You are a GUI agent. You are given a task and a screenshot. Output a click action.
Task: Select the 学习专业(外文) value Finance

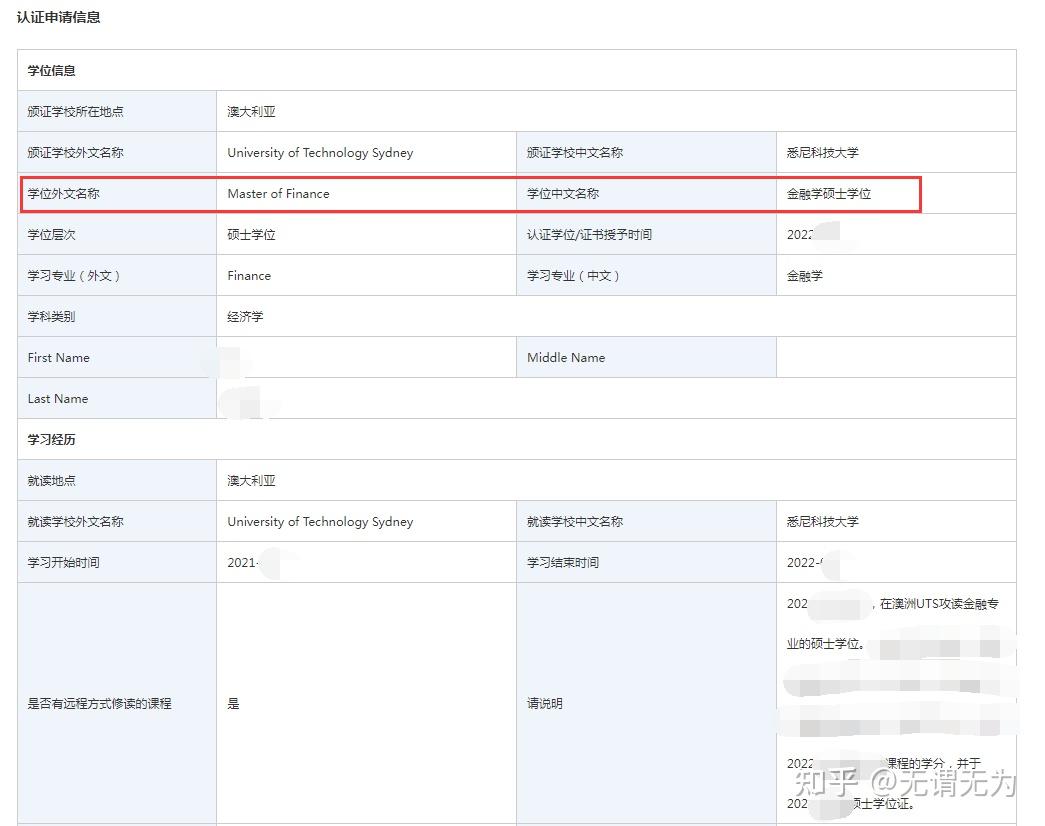(249, 276)
